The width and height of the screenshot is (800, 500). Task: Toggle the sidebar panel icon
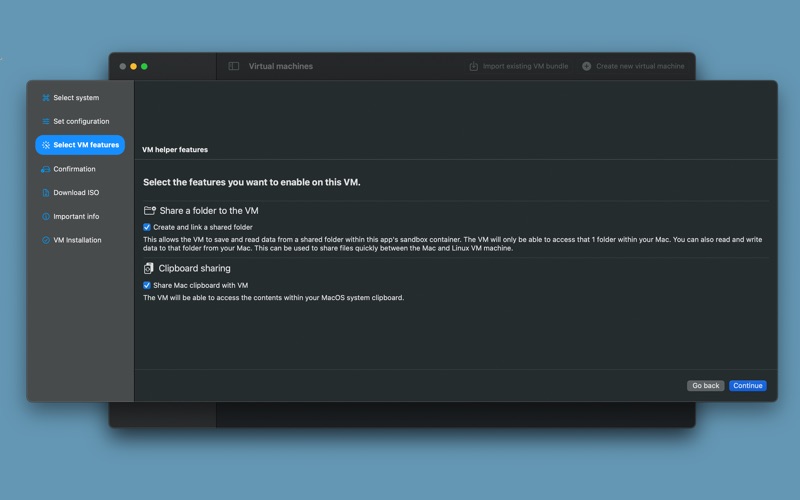pos(234,66)
